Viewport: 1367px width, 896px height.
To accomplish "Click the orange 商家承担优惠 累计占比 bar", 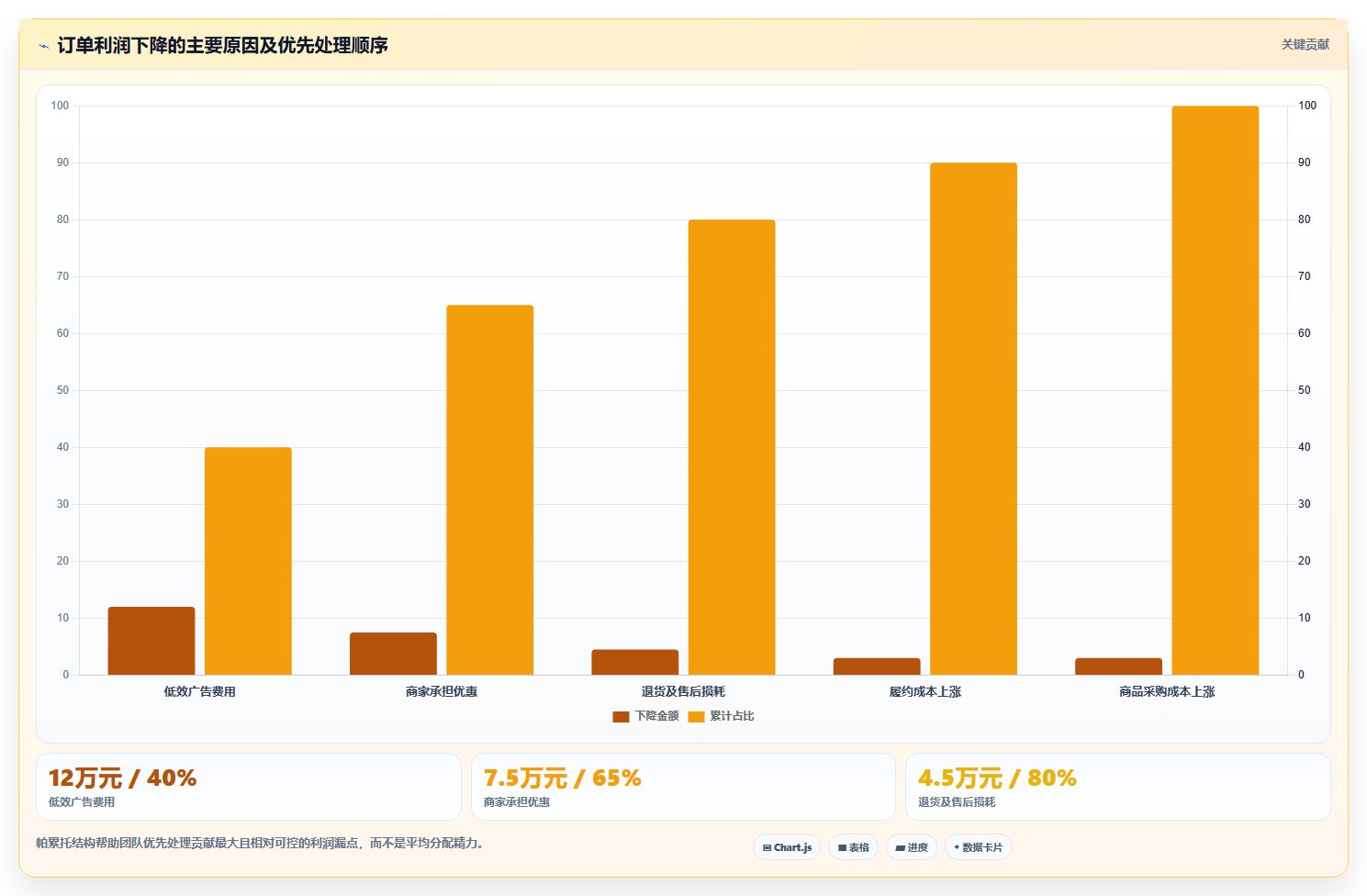I will click(x=490, y=490).
